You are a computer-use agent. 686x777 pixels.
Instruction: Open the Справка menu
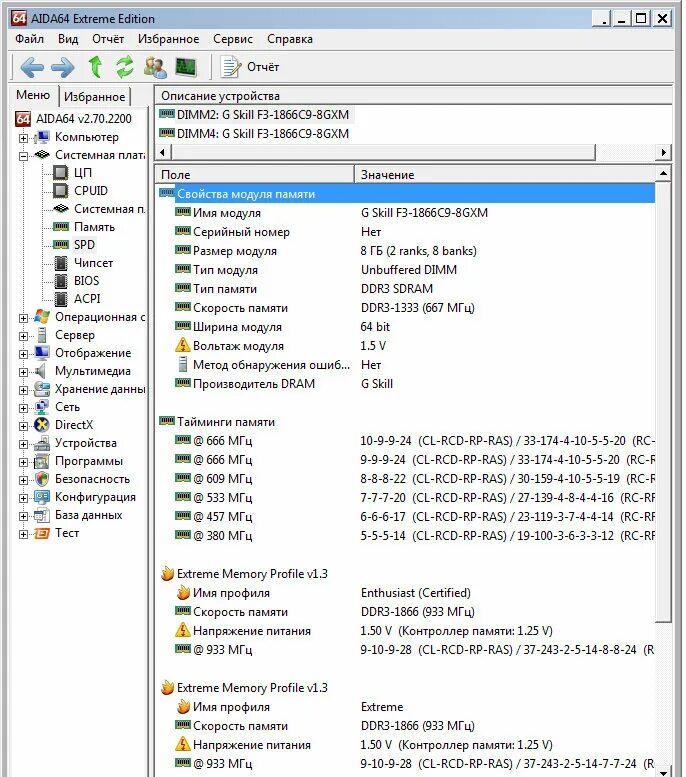click(290, 39)
